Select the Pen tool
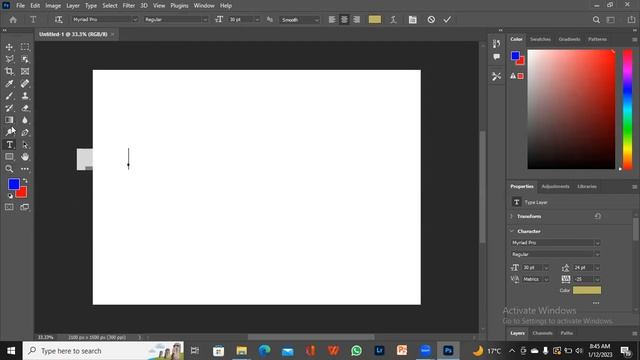Screen dimensions: 640x360 coord(25,132)
